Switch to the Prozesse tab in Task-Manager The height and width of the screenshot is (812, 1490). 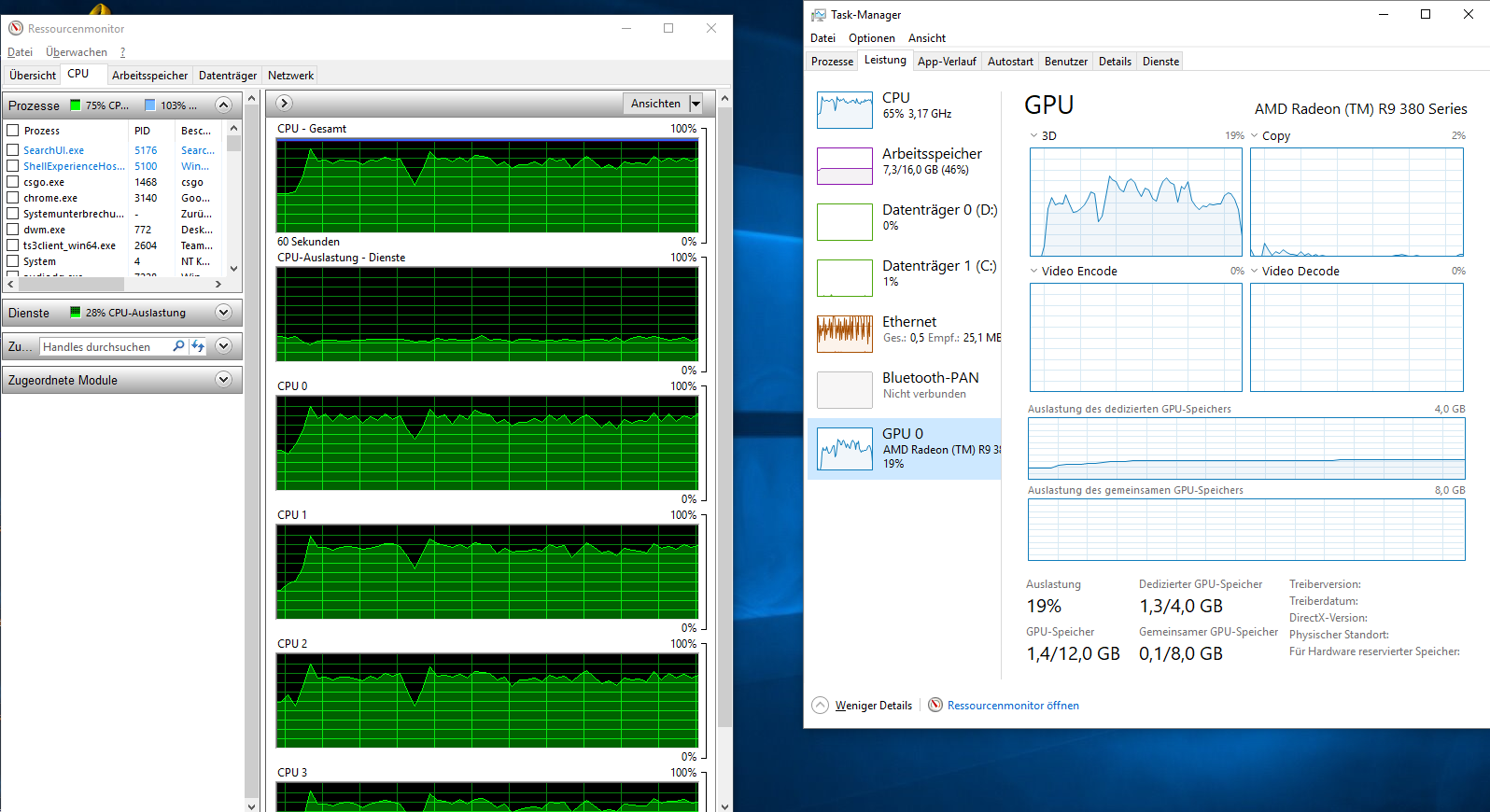click(x=832, y=62)
